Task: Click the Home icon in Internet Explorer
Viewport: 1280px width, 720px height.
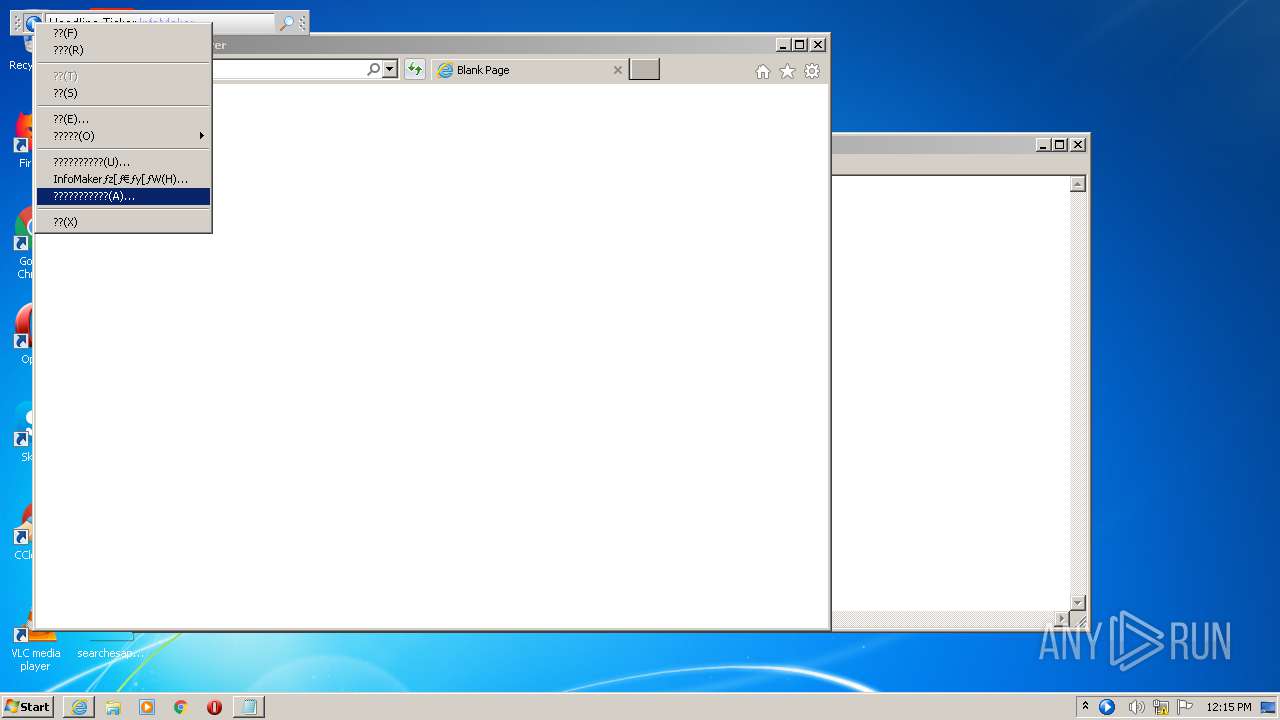Action: click(763, 71)
